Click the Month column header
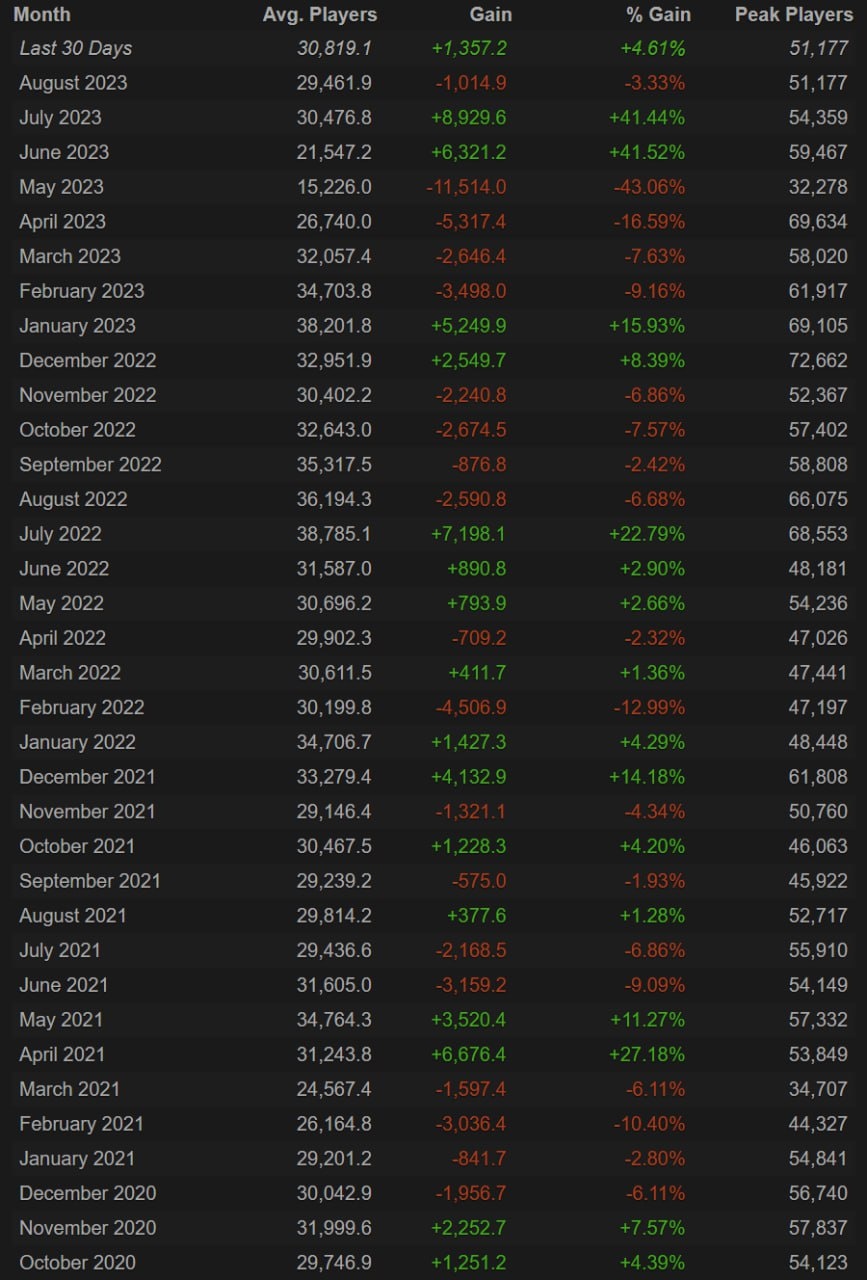Viewport: 867px width, 1280px height. click(42, 14)
